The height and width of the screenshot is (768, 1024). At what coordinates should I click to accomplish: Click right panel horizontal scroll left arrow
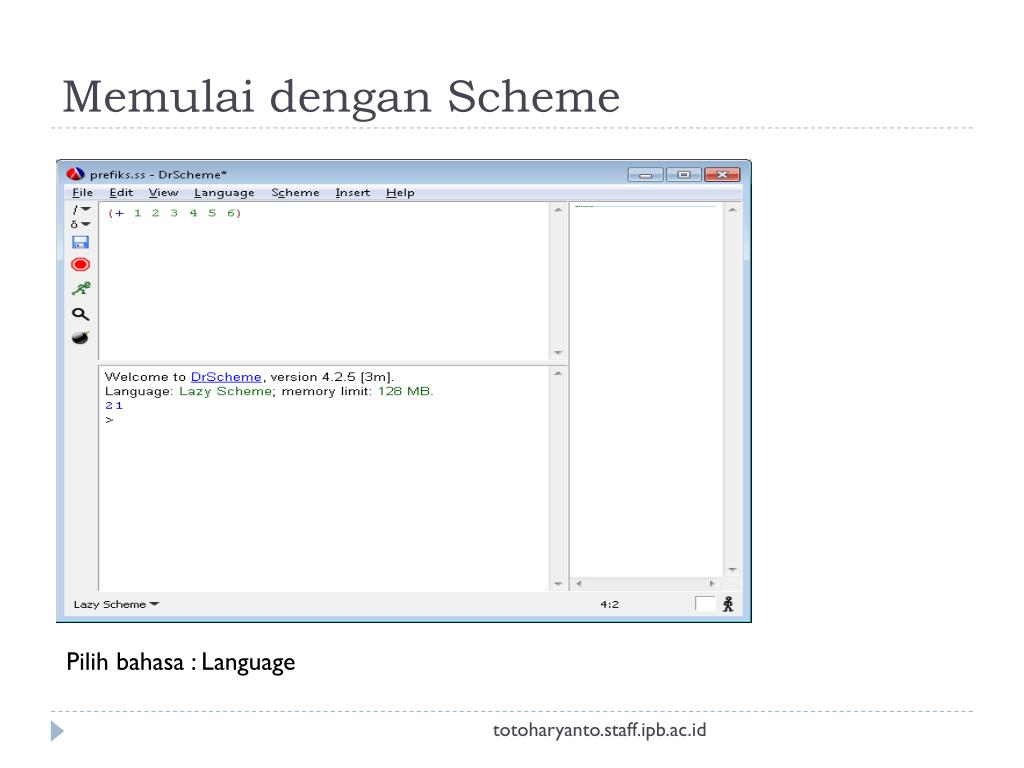coord(579,584)
